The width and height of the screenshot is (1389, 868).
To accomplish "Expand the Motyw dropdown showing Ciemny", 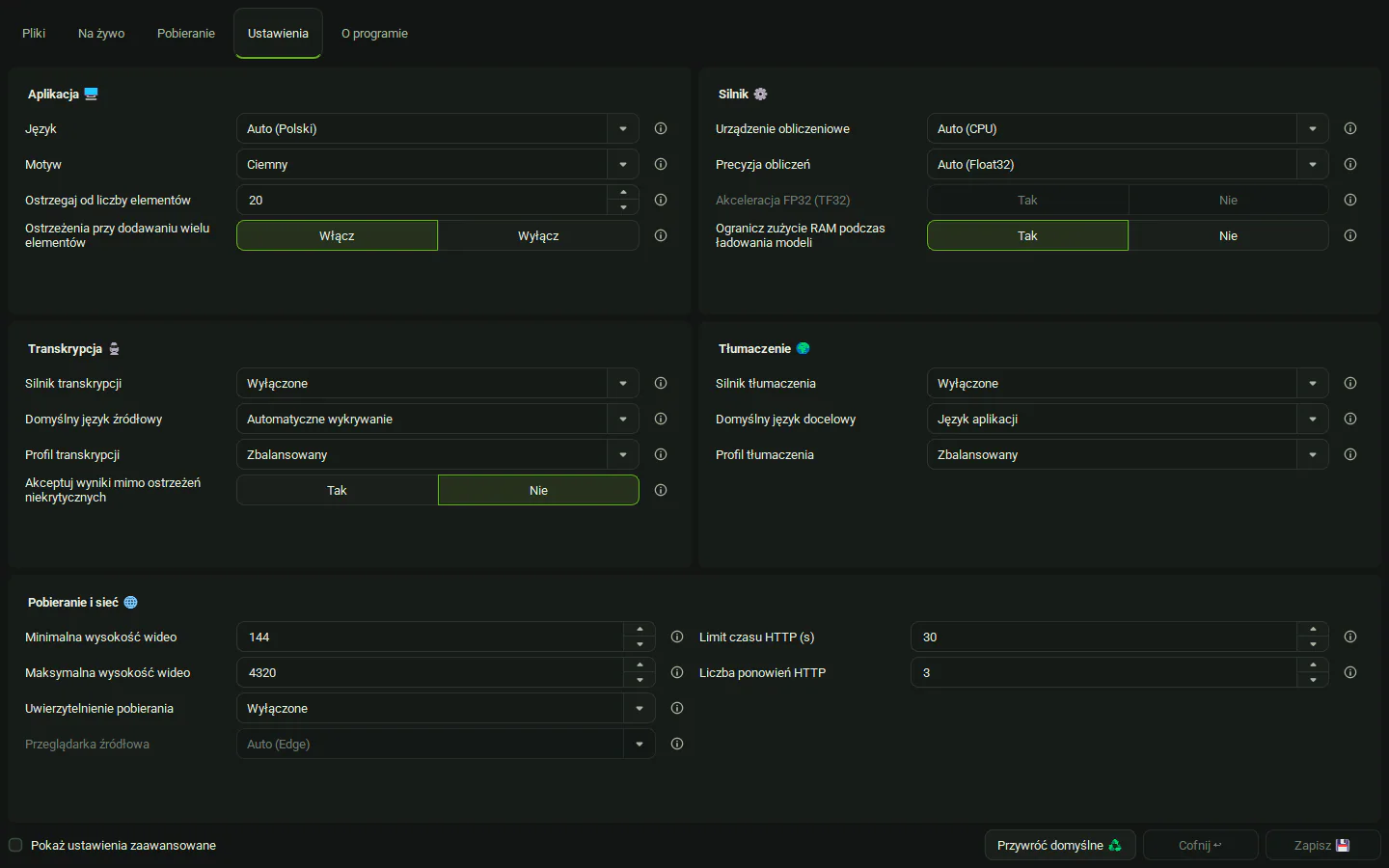I will coord(438,164).
